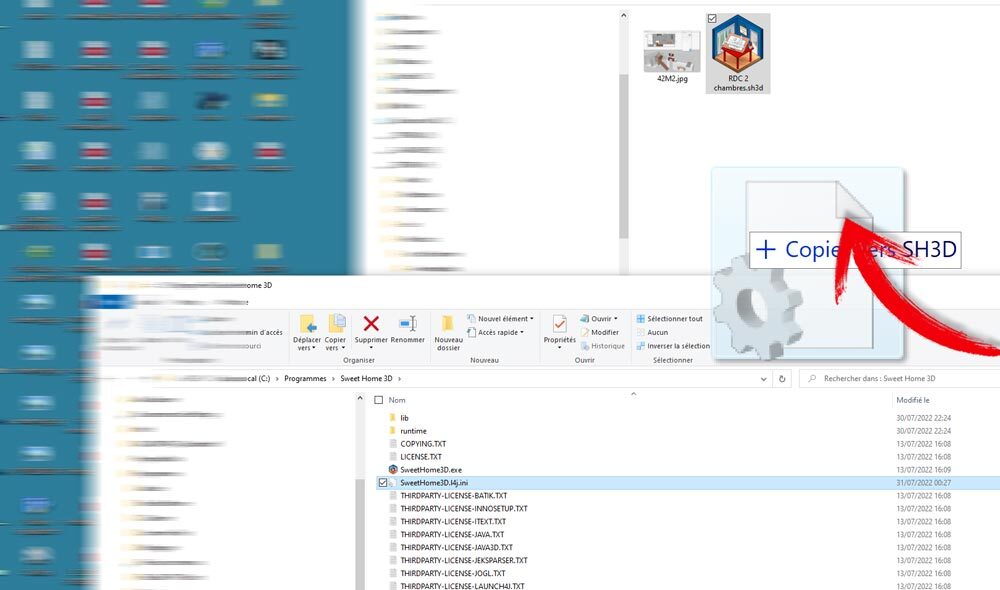The width and height of the screenshot is (1000, 590).
Task: Click the upper window's scrollbar up arrow
Action: click(x=624, y=16)
